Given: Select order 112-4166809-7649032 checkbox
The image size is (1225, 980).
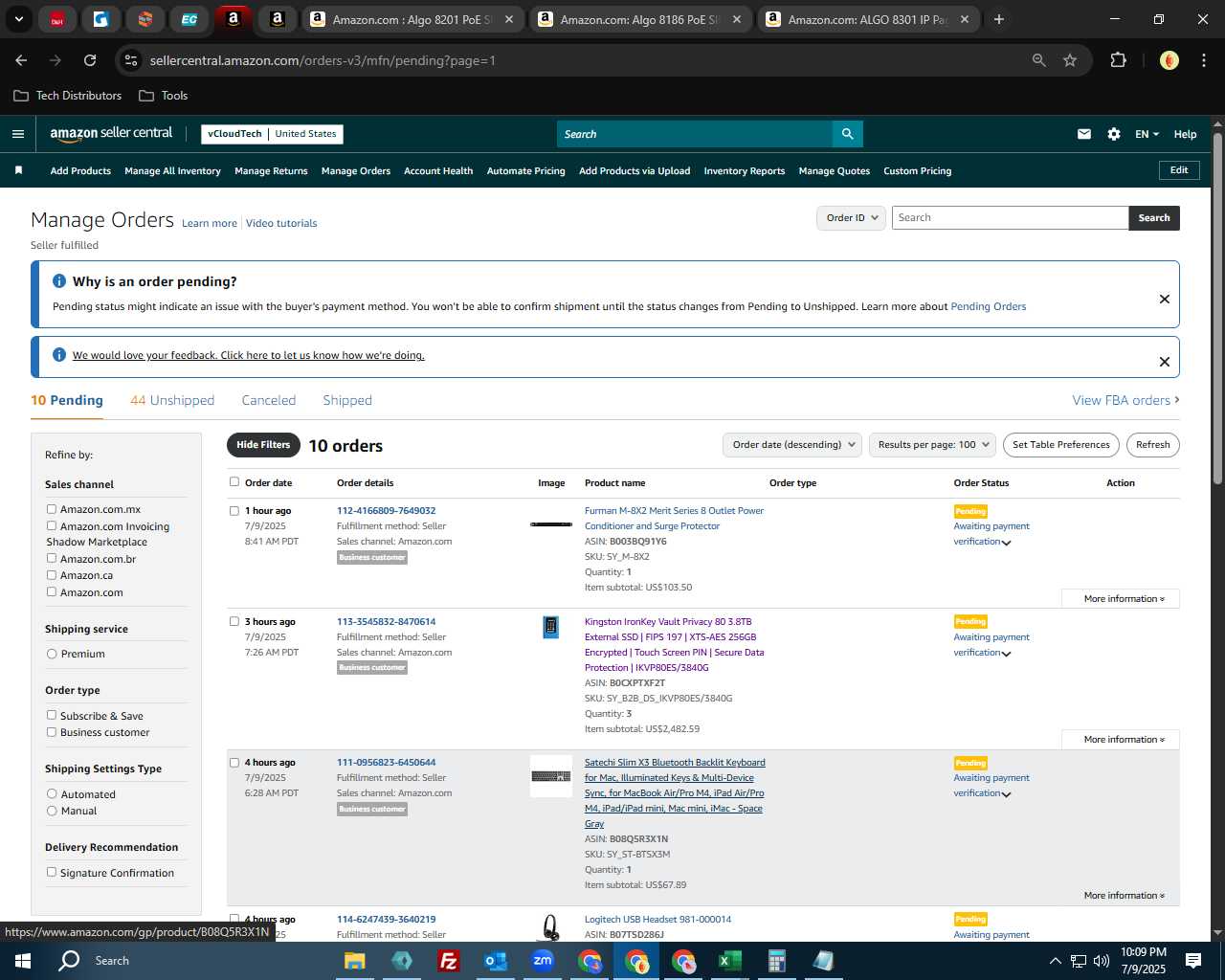Looking at the screenshot, I should click(234, 510).
